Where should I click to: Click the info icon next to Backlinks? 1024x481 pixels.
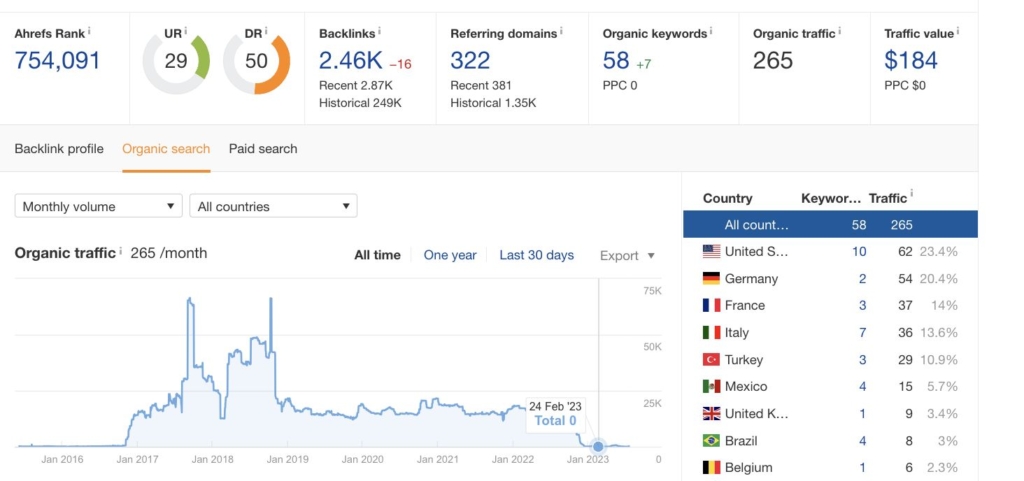pos(380,31)
